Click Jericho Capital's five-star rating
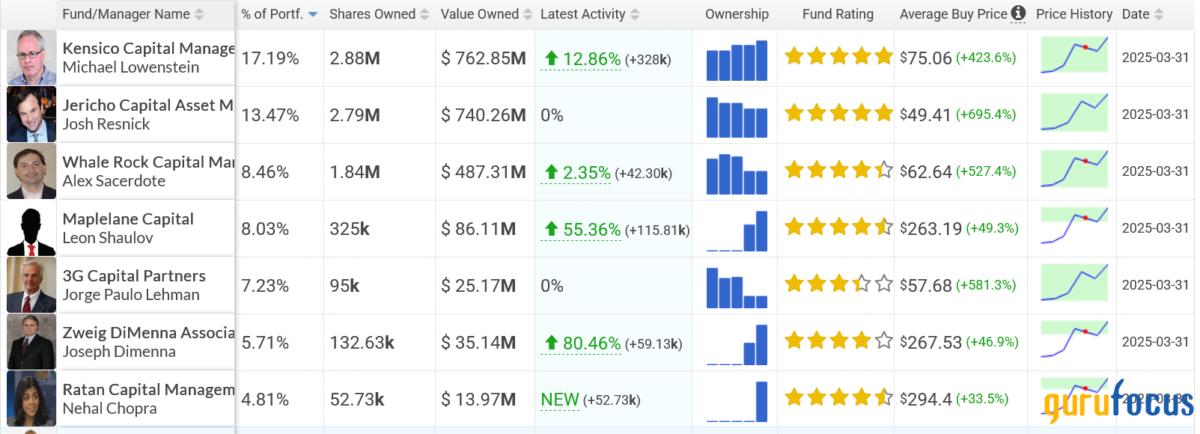1200x434 pixels. 838,114
